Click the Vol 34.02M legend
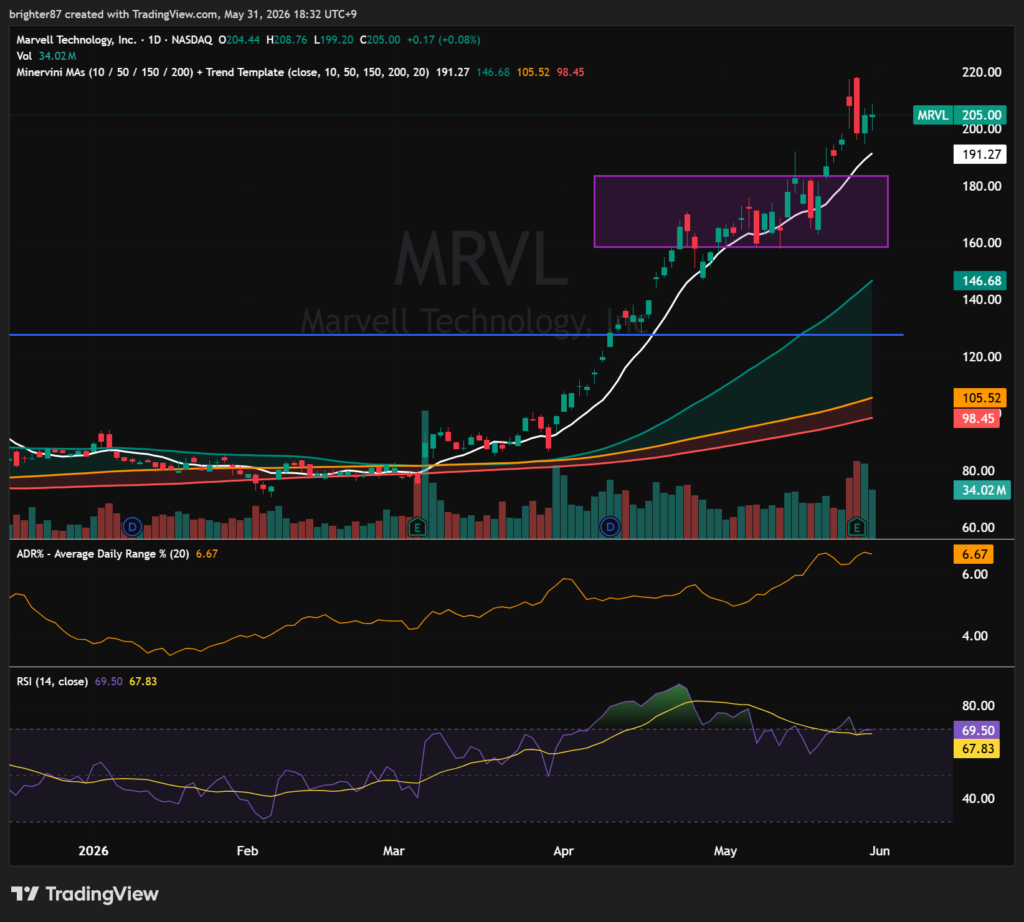The height and width of the screenshot is (922, 1024). tap(46, 56)
